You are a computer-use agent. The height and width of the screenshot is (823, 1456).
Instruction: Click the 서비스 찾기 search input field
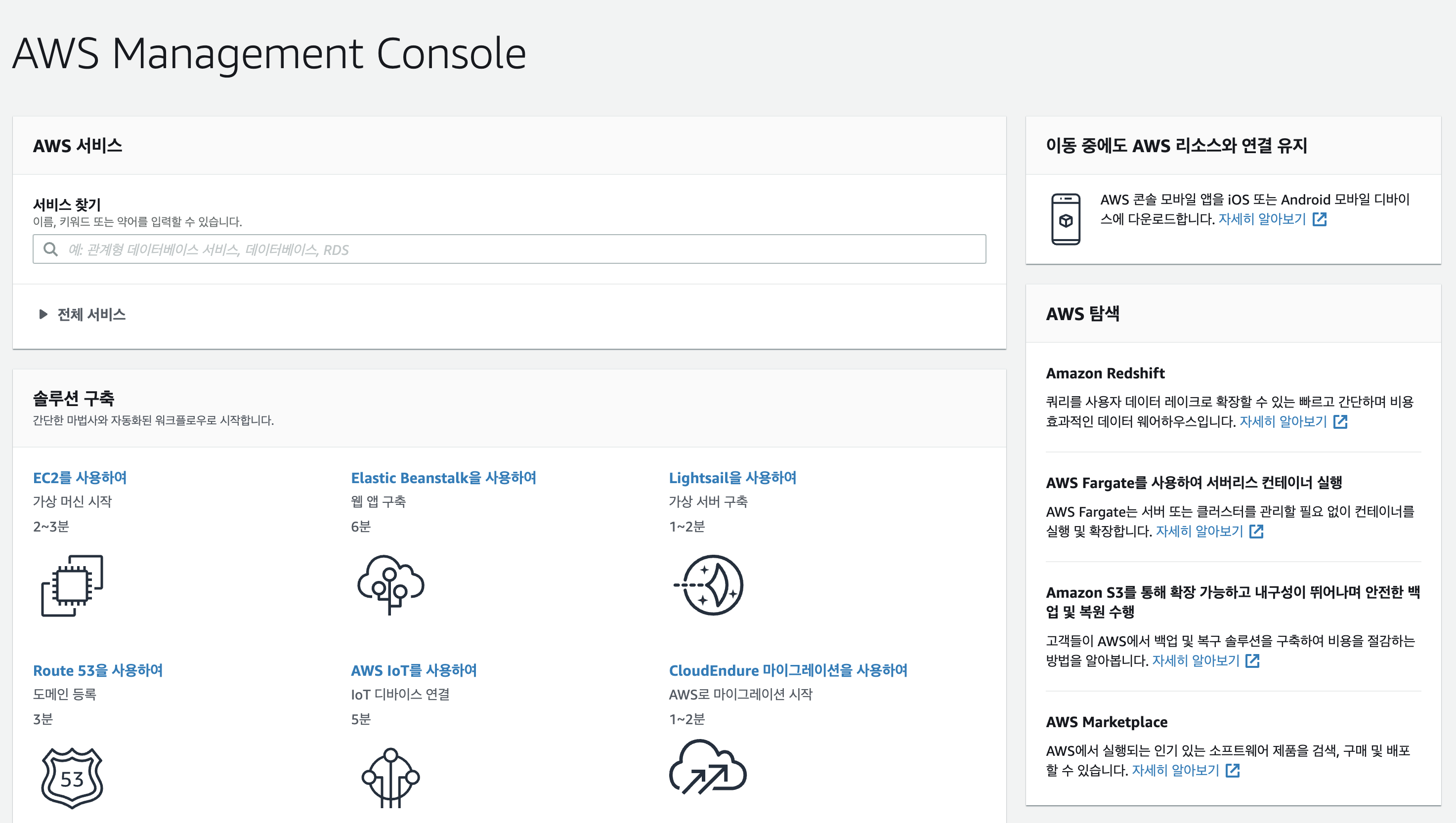(509, 249)
